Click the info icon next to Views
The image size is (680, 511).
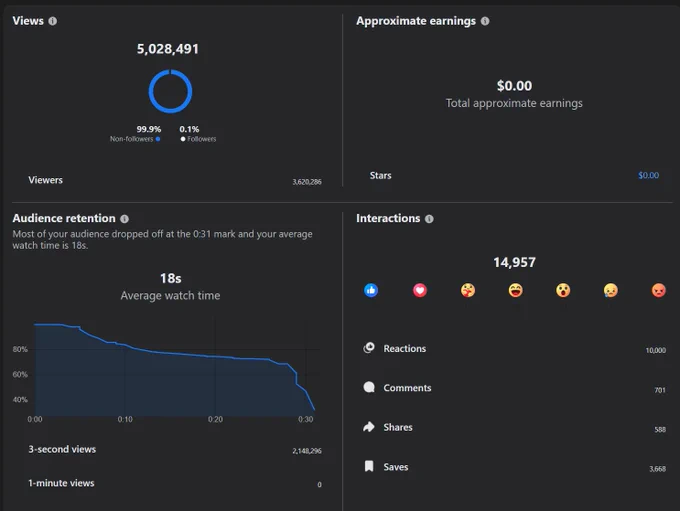pyautogui.click(x=52, y=21)
